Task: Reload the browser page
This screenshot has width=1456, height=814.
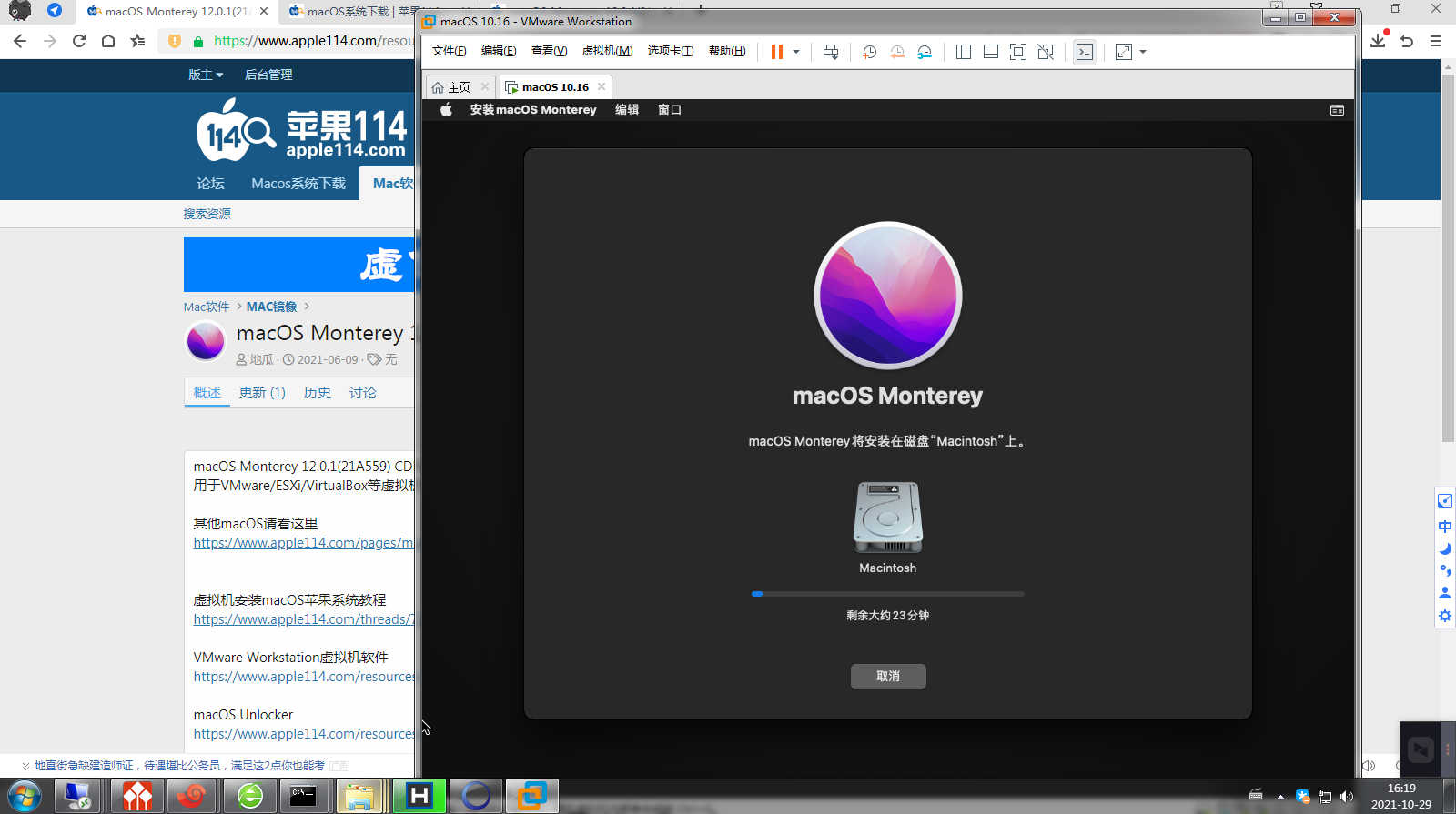Action: pyautogui.click(x=79, y=41)
